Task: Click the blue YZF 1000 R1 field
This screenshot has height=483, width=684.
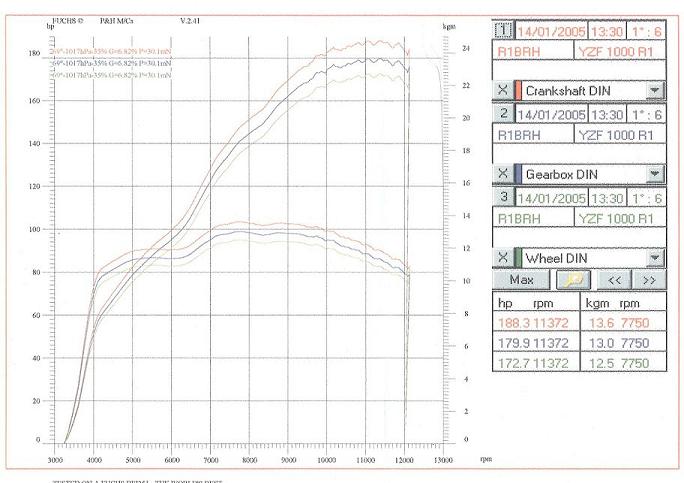Action: pyautogui.click(x=620, y=135)
